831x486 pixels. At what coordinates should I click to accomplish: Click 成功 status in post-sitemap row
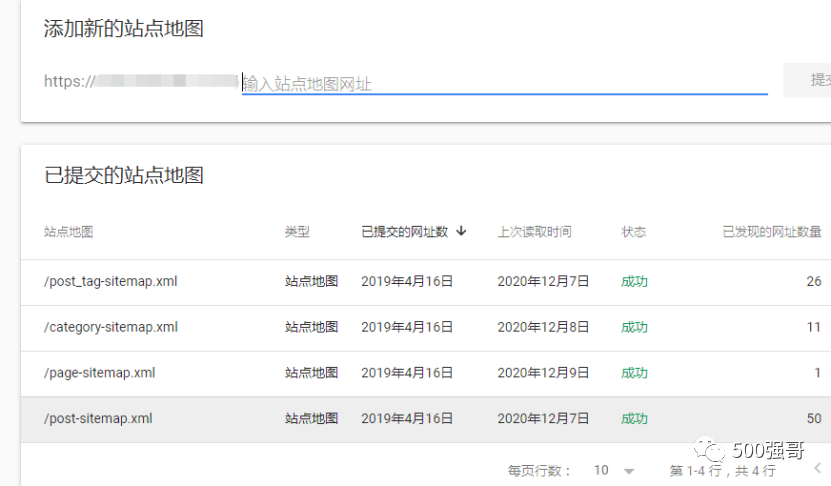pyautogui.click(x=634, y=418)
